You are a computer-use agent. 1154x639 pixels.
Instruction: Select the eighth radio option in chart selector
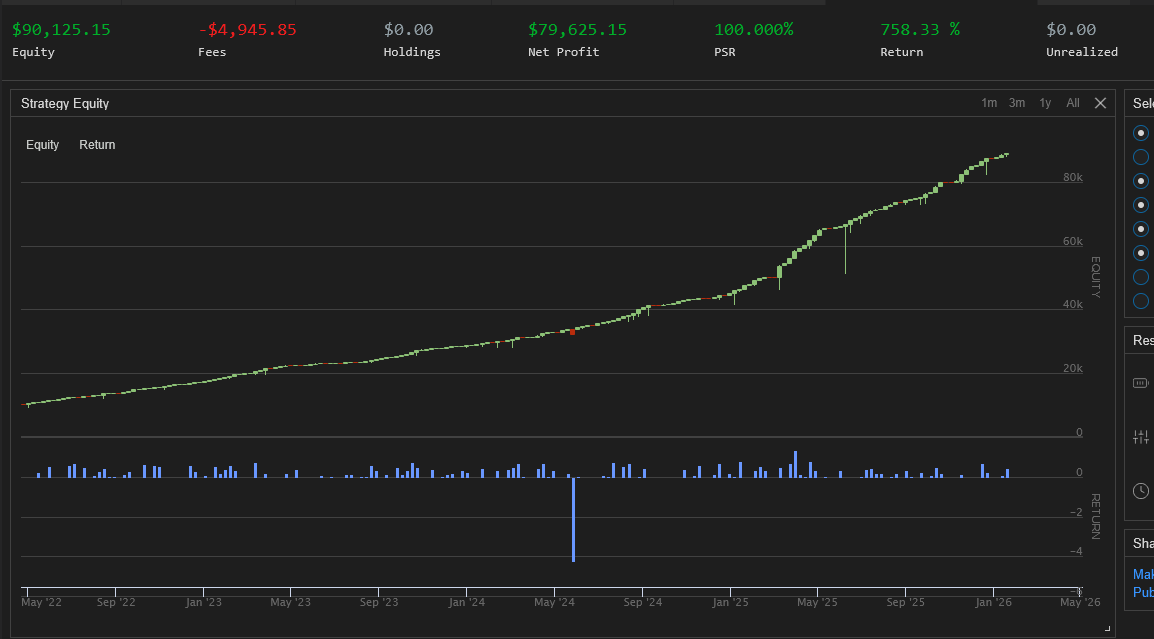(1141, 301)
